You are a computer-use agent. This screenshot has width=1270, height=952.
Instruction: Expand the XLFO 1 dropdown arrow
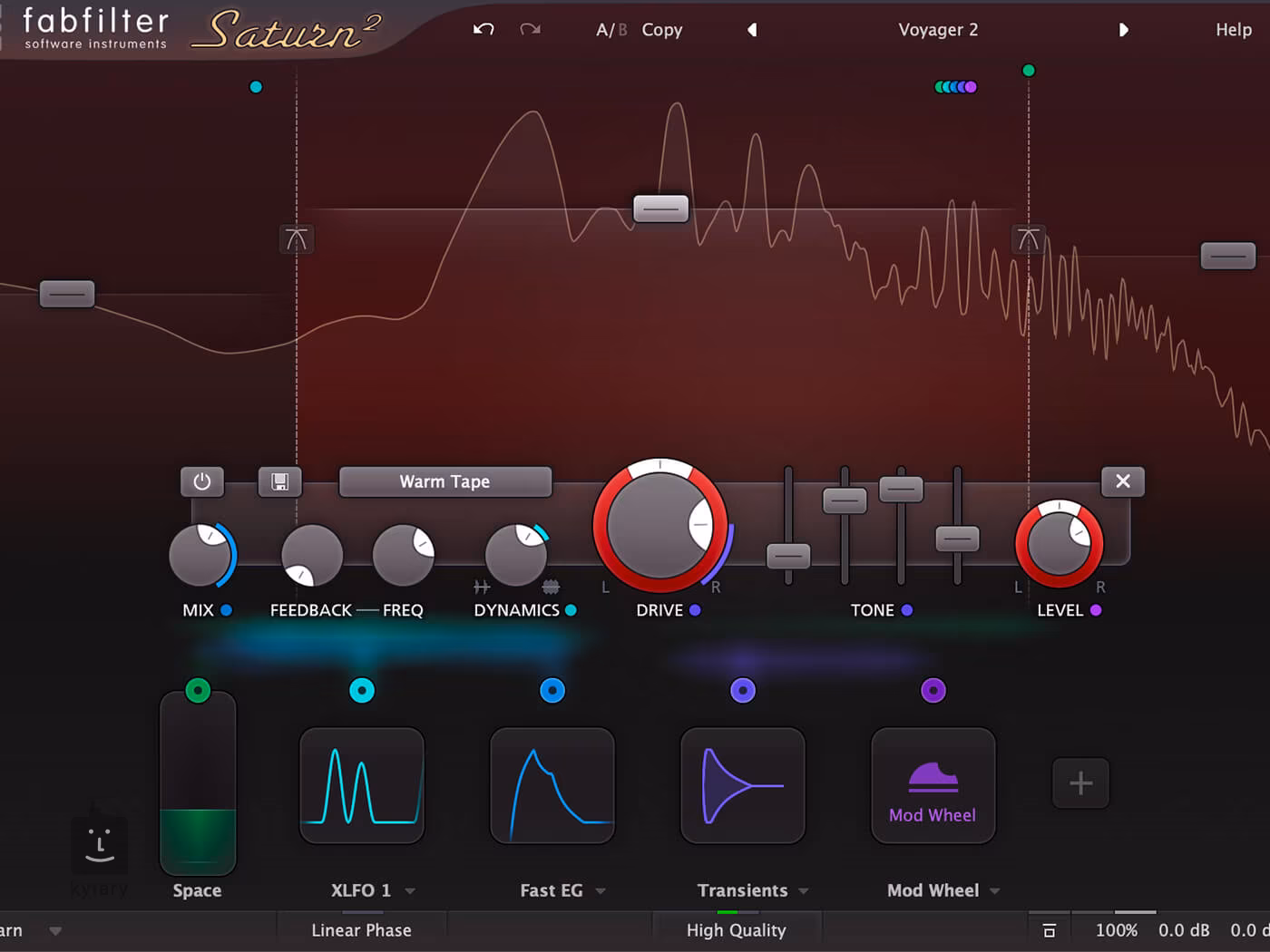coord(410,891)
